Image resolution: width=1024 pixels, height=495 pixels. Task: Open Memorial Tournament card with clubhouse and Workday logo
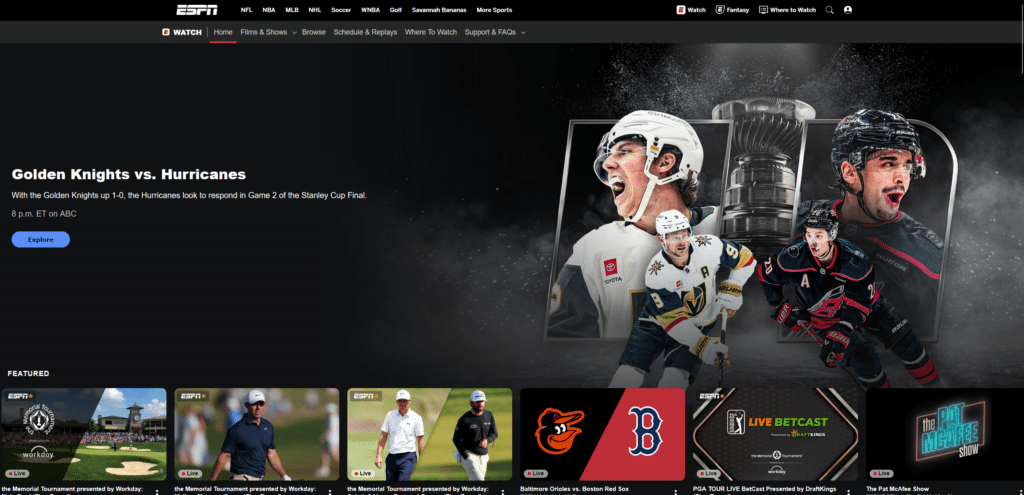pyautogui.click(x=84, y=434)
